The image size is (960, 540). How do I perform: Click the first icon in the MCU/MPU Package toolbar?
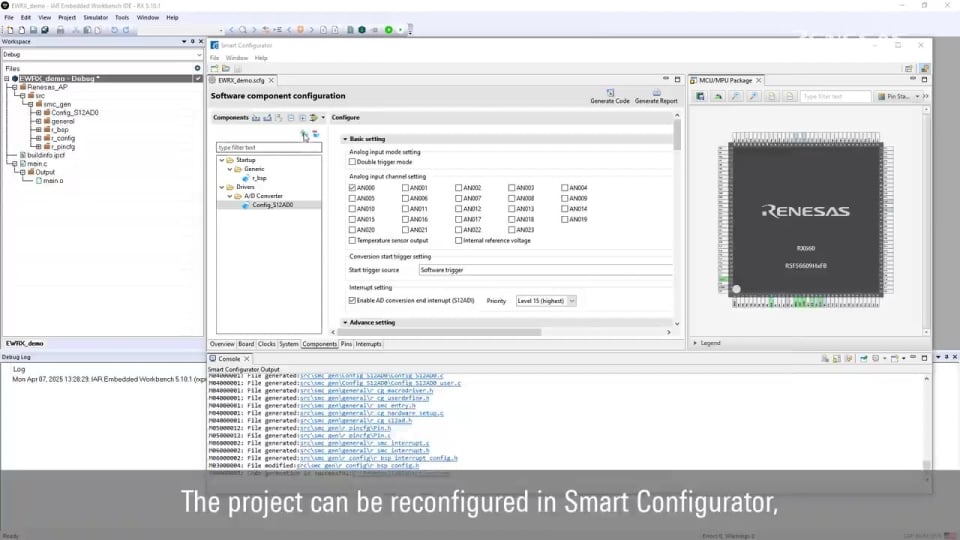tap(701, 96)
